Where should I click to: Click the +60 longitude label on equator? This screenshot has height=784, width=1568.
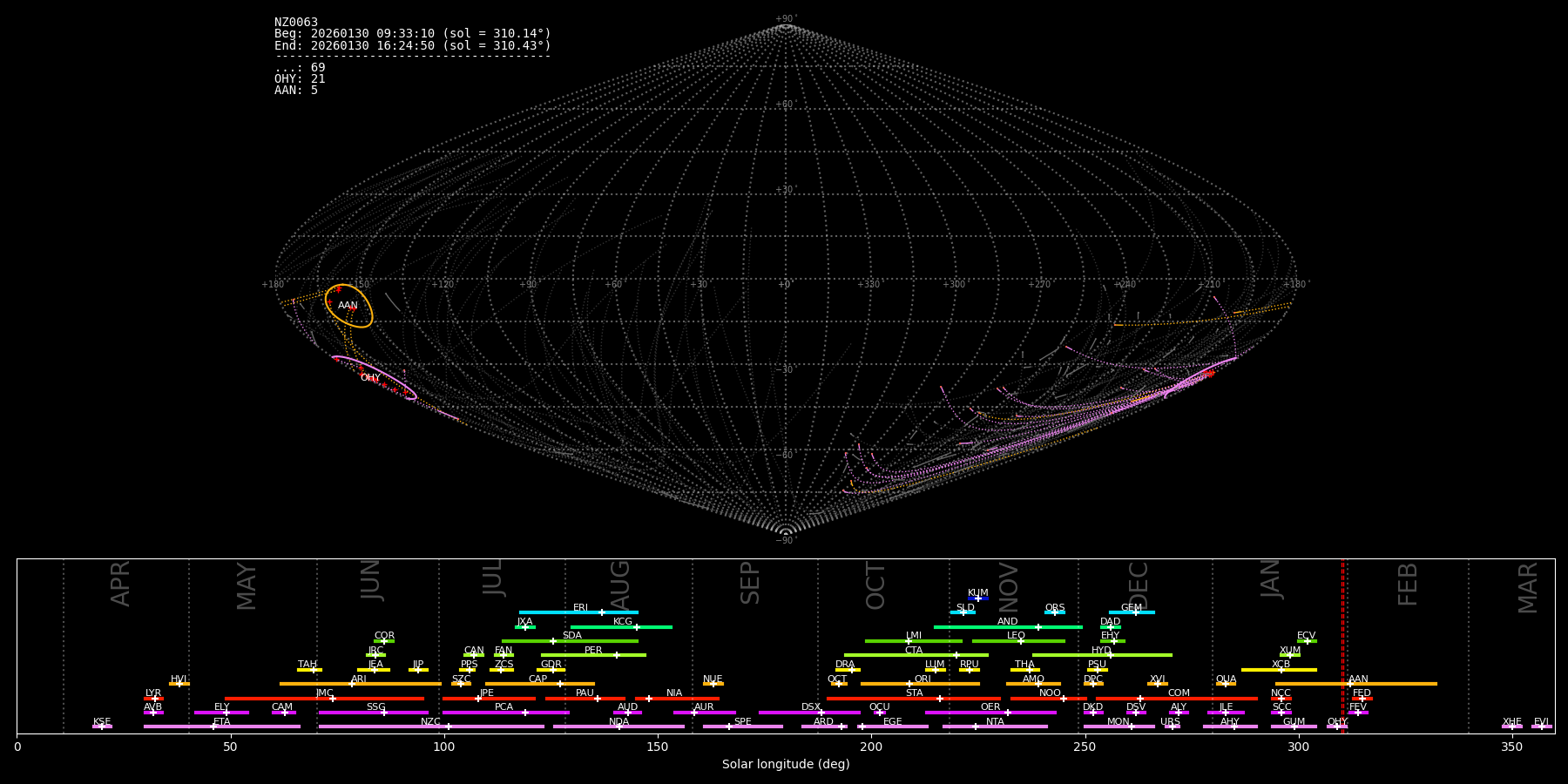pyautogui.click(x=613, y=285)
